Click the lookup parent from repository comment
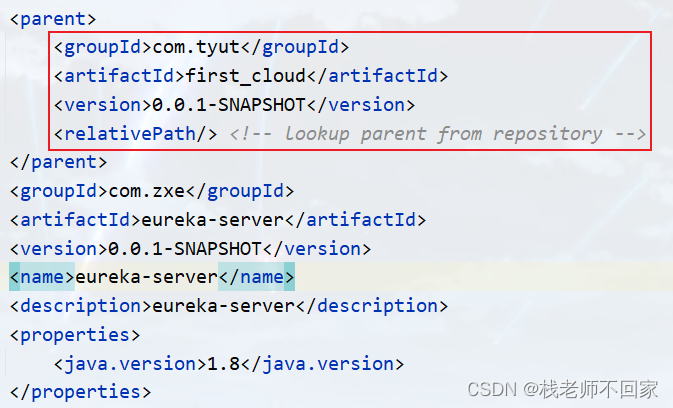This screenshot has height=408, width=673. pos(438,134)
